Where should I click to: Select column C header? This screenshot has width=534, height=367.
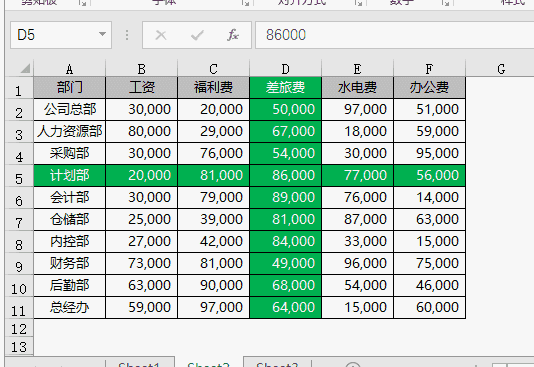point(214,69)
